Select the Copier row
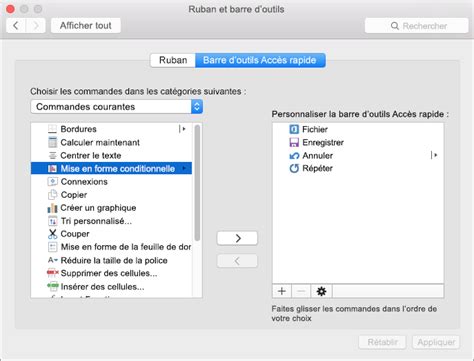Image resolution: width=474 pixels, height=361 pixels. pyautogui.click(x=111, y=195)
